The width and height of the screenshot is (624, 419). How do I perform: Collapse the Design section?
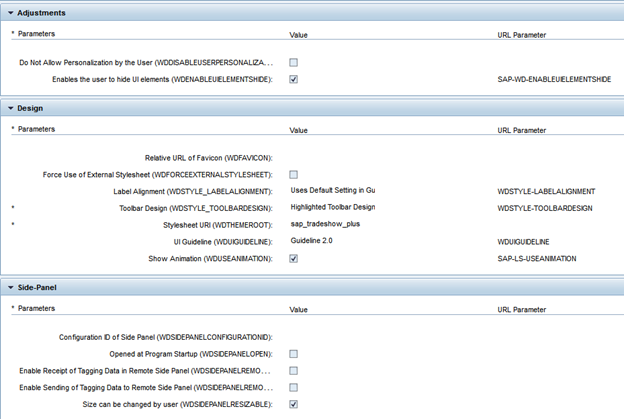11,108
